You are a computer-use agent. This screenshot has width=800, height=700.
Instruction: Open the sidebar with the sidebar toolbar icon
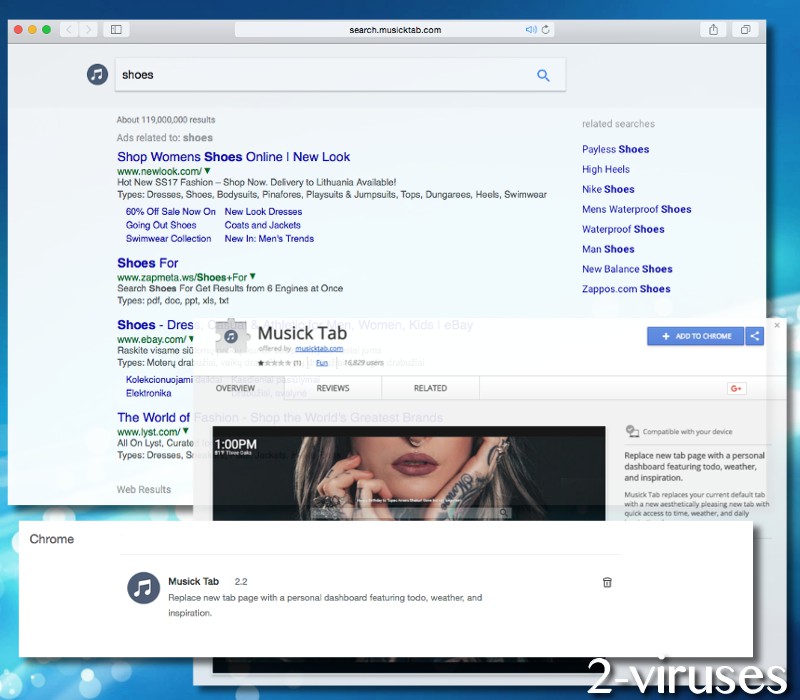click(116, 29)
